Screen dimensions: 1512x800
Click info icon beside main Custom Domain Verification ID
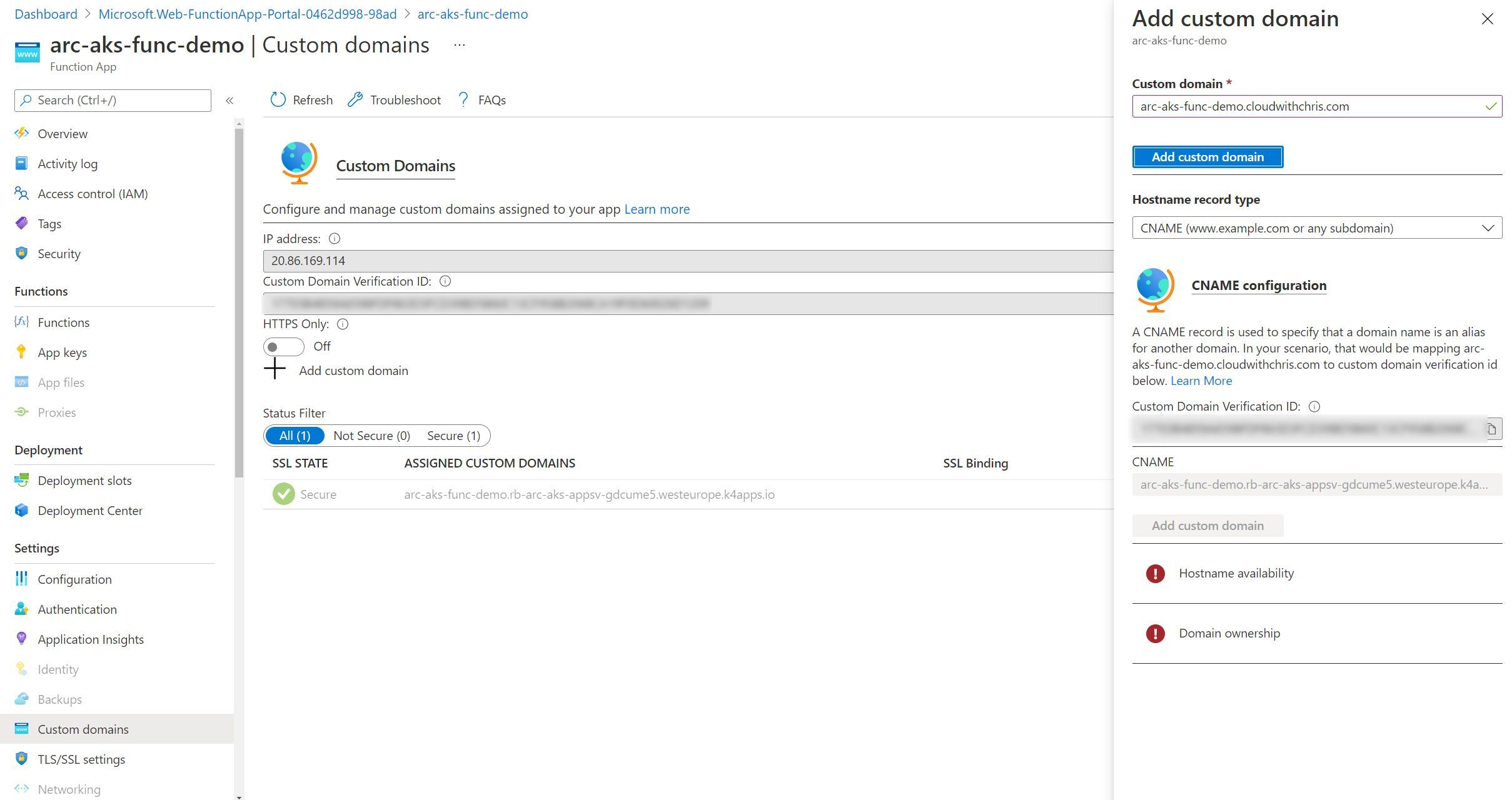point(445,281)
